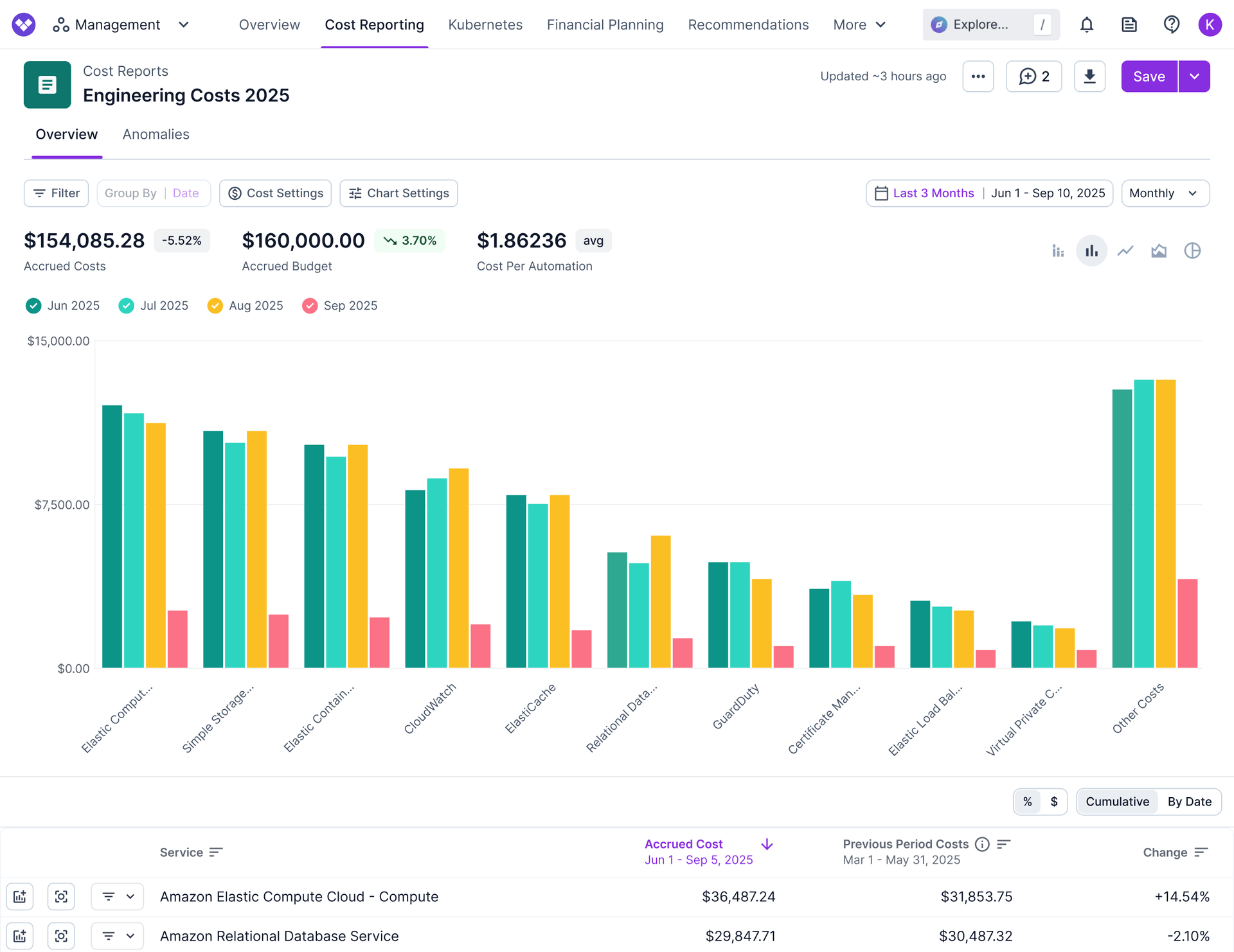1234x952 pixels.
Task: Click the Cost Settings button
Action: (x=275, y=193)
